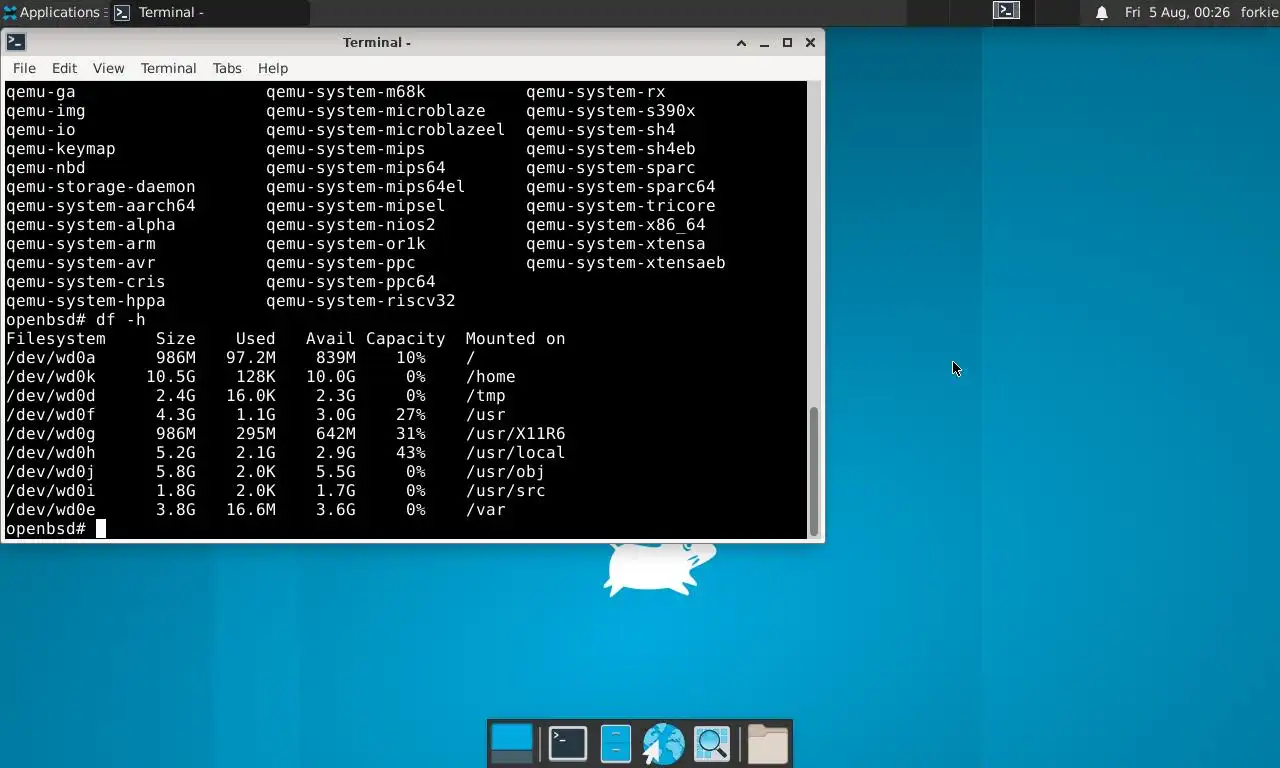1280x768 pixels.
Task: Click the '/home' mount point text
Action: click(491, 377)
